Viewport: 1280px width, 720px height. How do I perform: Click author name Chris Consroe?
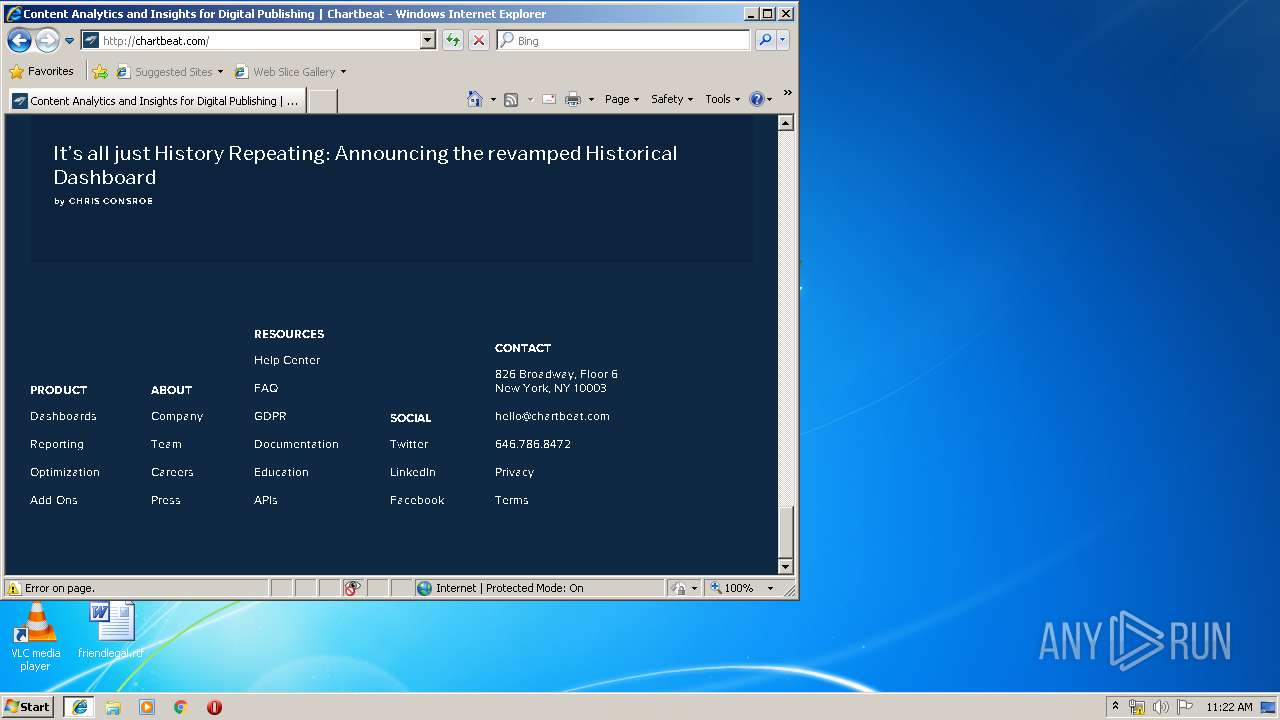[110, 201]
